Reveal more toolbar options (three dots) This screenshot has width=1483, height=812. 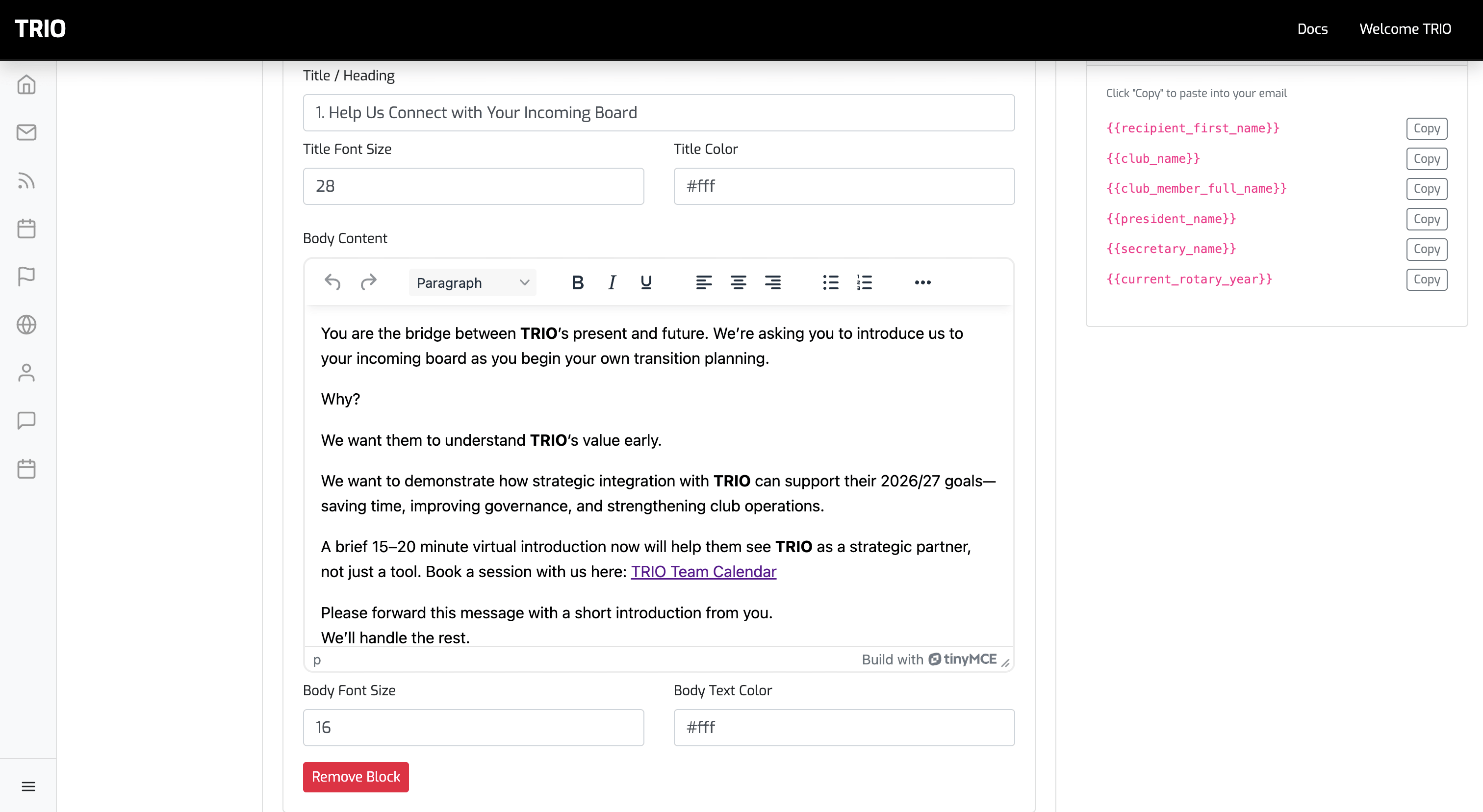(x=922, y=282)
